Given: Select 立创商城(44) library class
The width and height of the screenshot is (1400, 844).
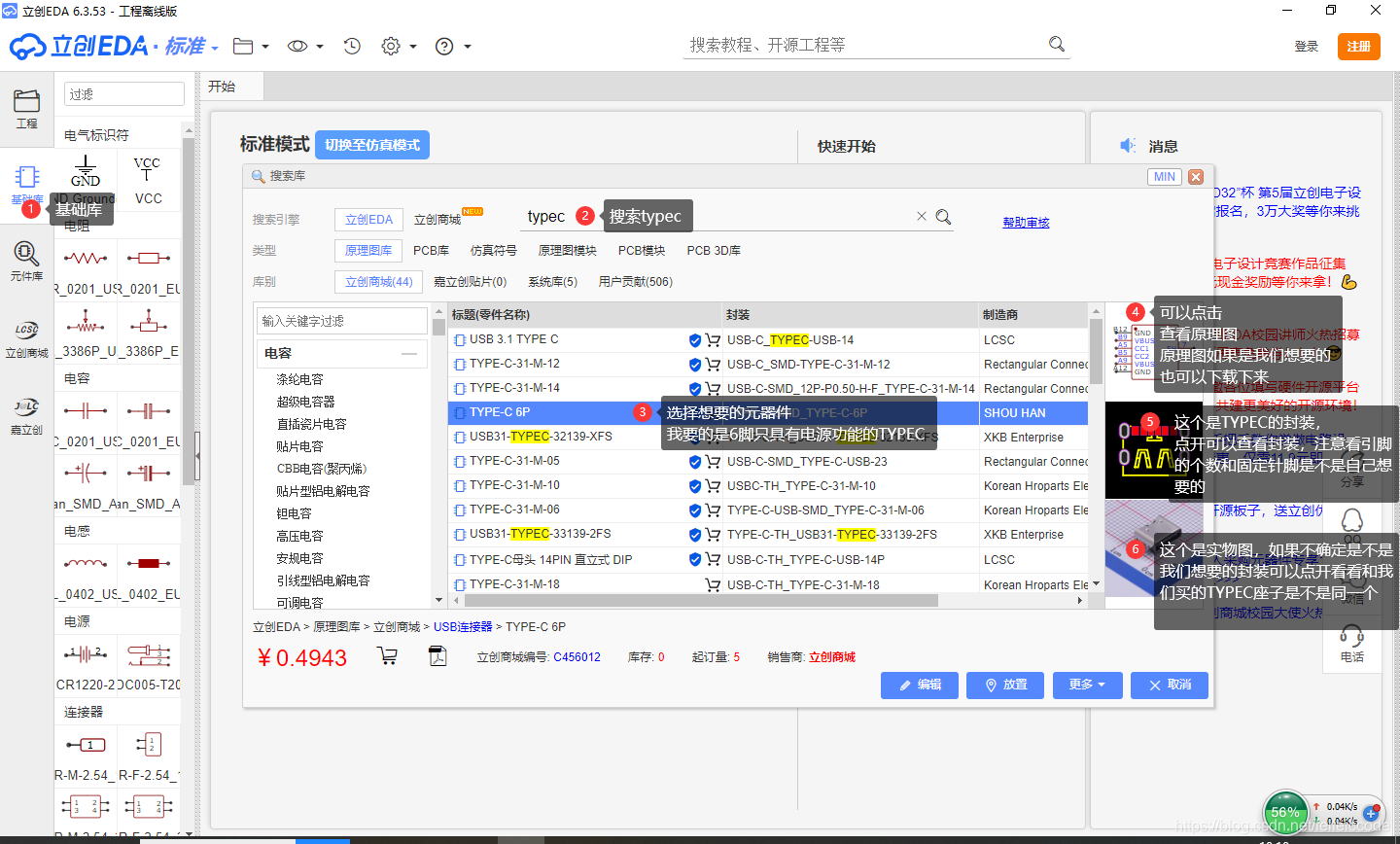Looking at the screenshot, I should pyautogui.click(x=378, y=282).
